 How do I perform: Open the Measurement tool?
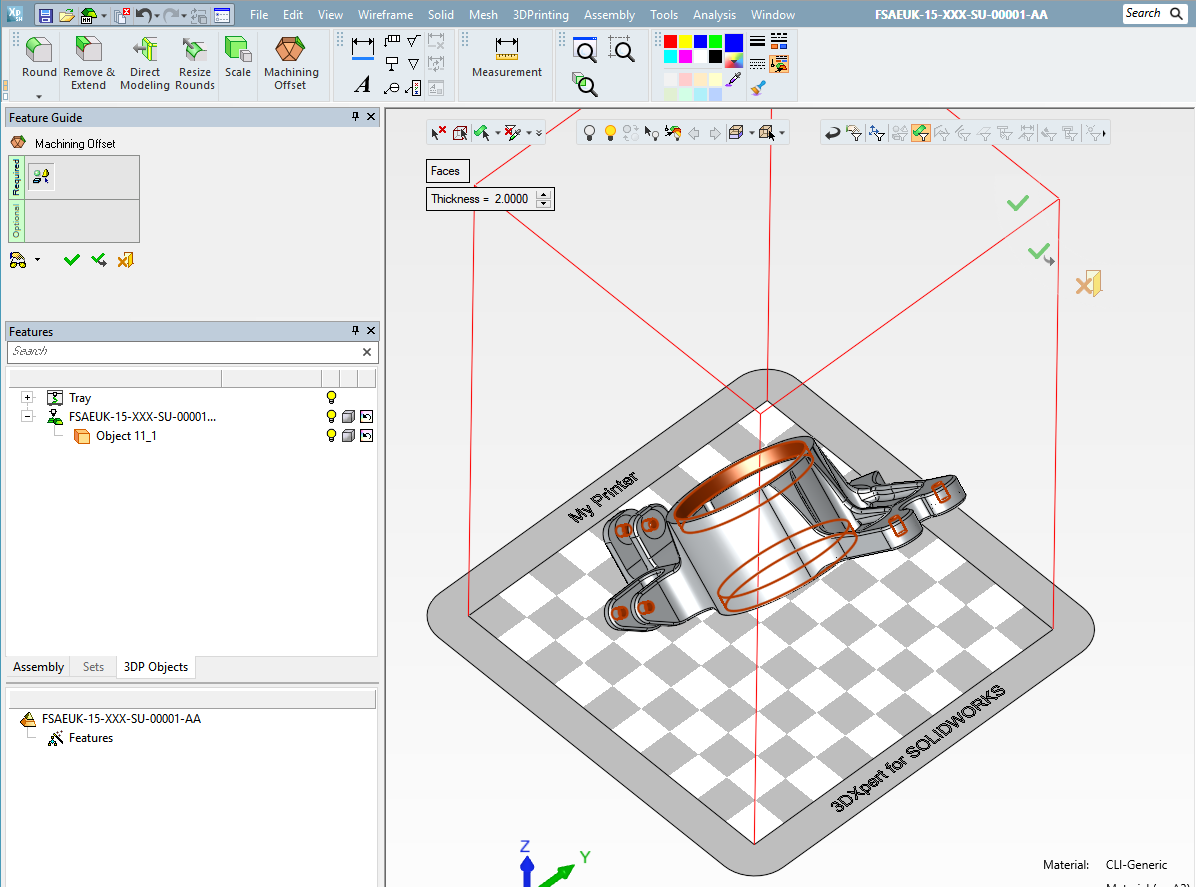coord(506,58)
